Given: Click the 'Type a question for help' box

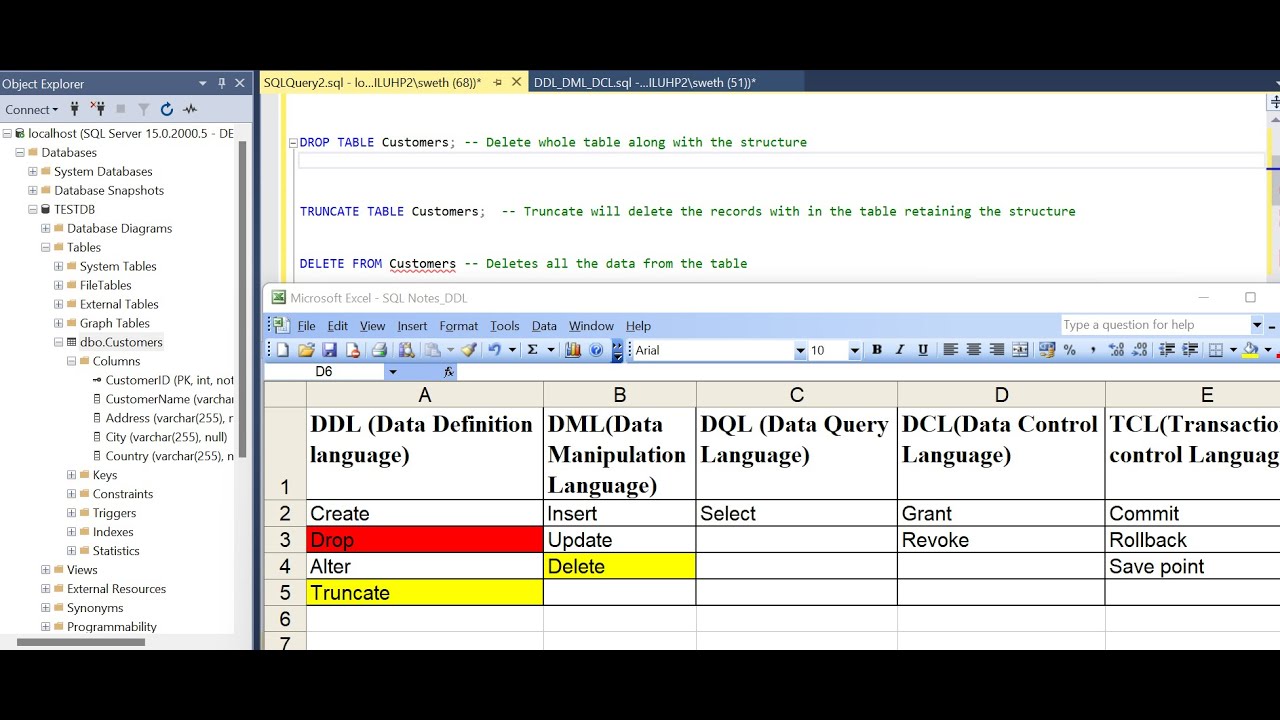Looking at the screenshot, I should (x=1155, y=325).
